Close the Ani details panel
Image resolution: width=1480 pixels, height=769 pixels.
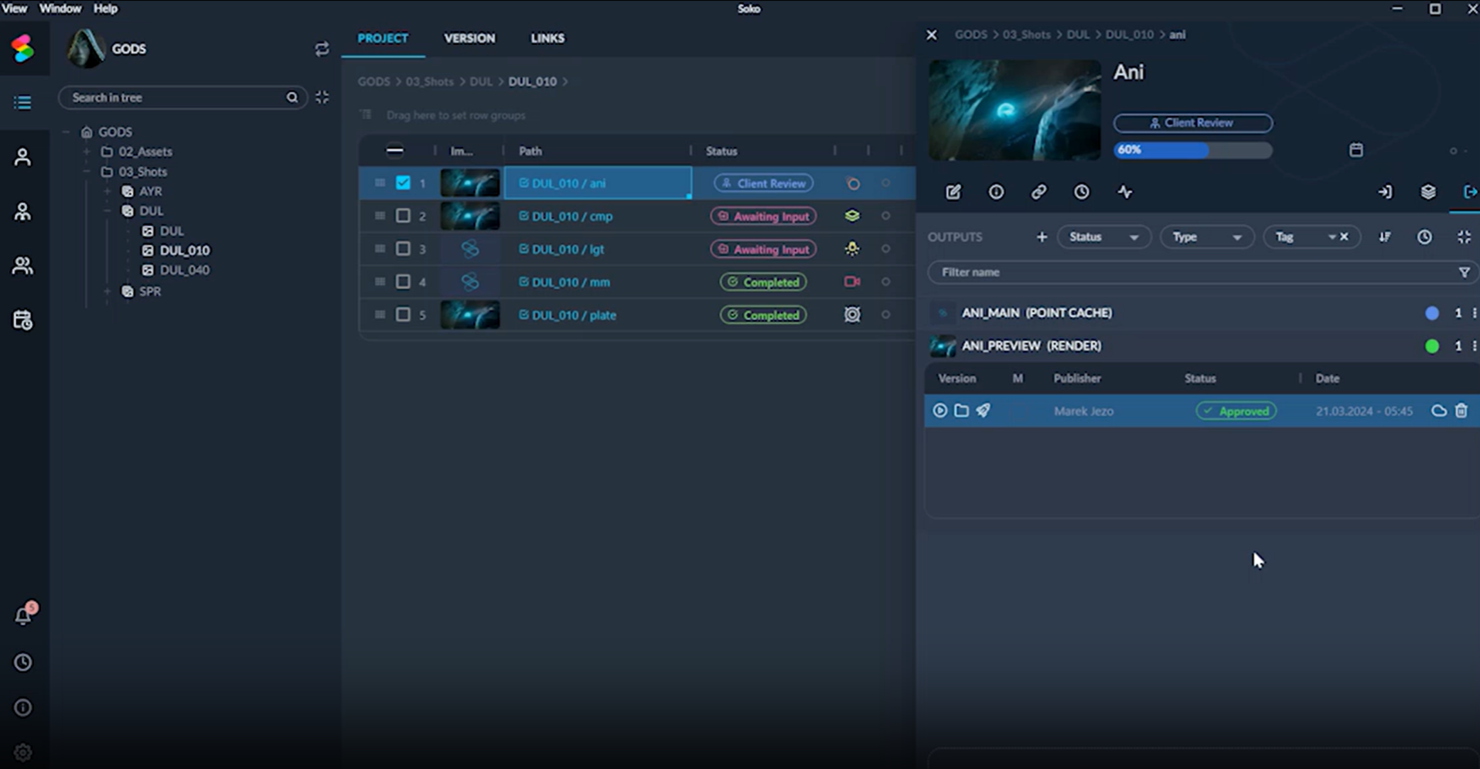931,35
